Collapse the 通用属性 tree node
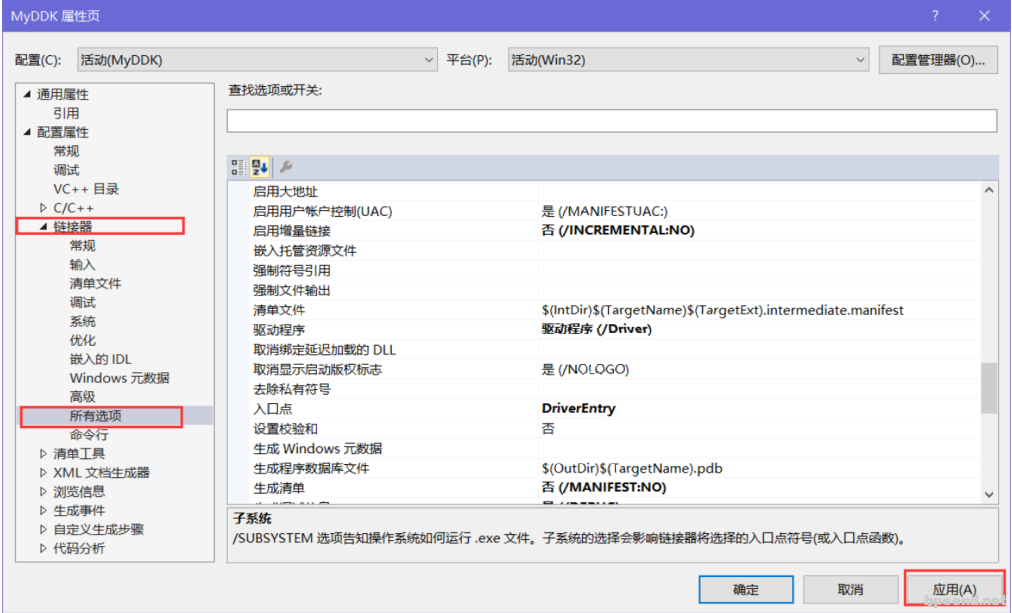The height and width of the screenshot is (613, 1012). (27, 94)
